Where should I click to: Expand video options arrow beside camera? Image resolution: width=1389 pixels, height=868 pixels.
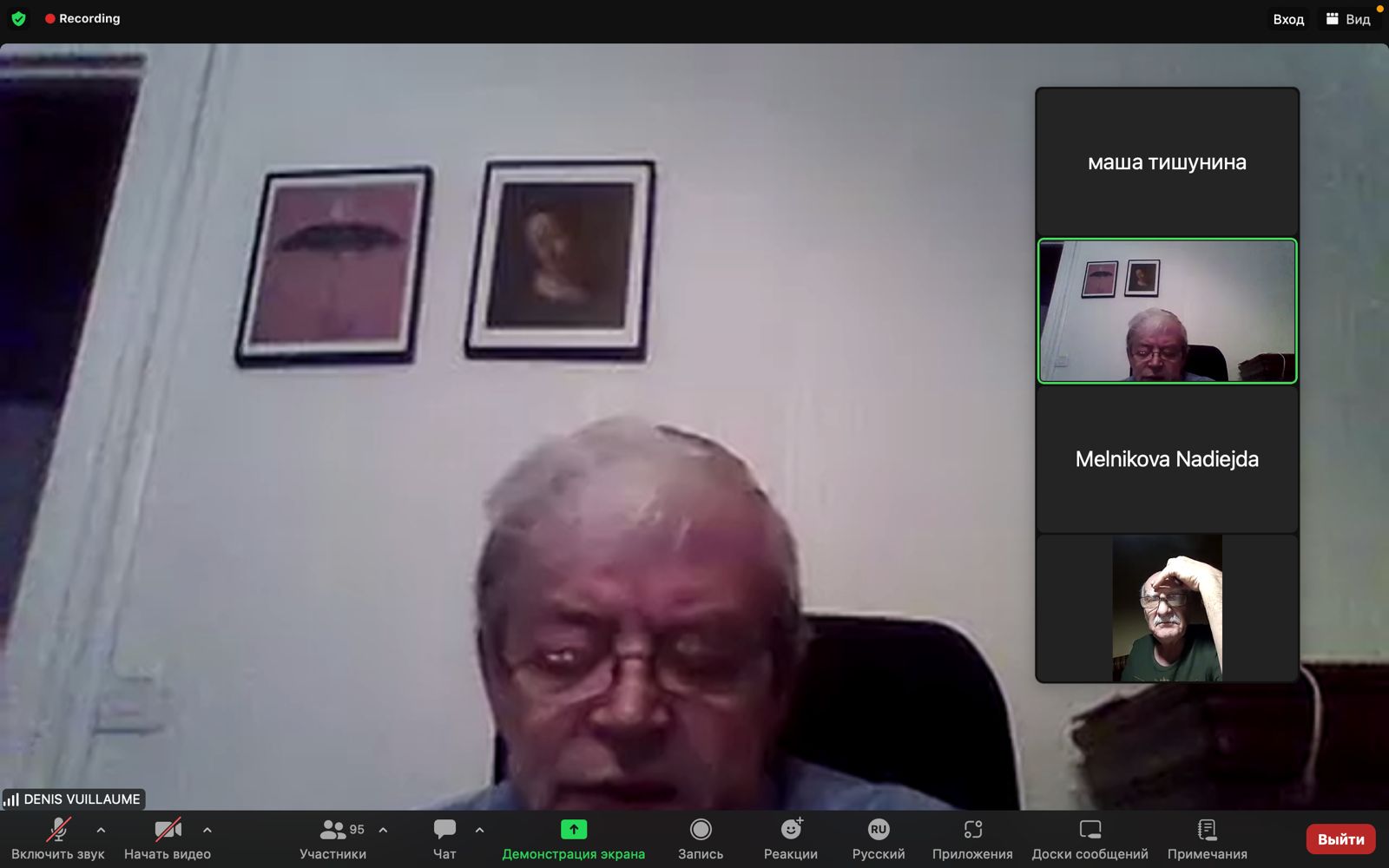click(x=207, y=830)
